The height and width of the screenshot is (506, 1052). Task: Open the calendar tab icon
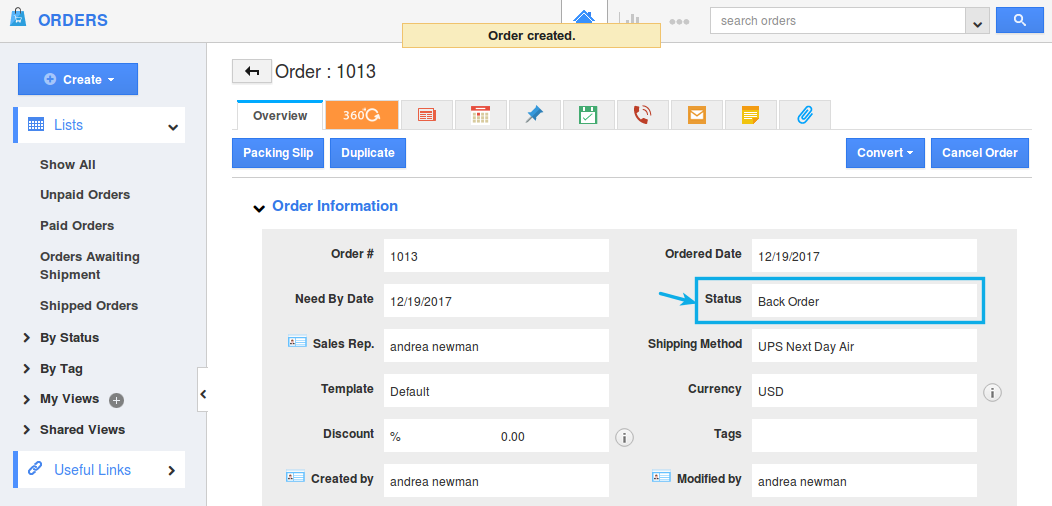[480, 115]
